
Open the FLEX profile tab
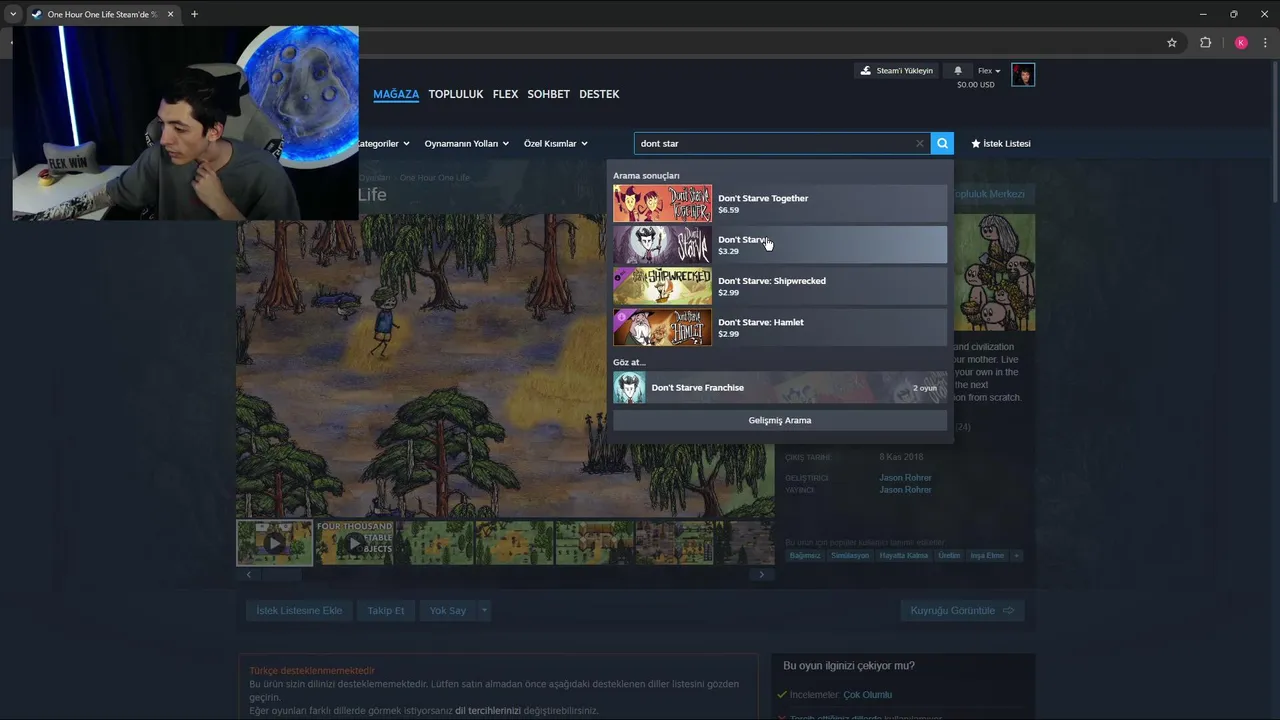tap(505, 94)
